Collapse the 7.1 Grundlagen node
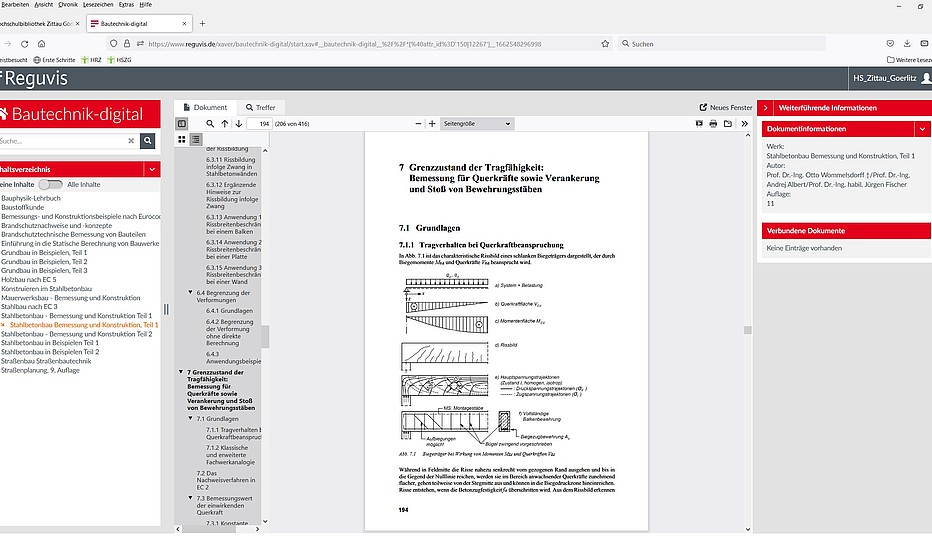 pyautogui.click(x=190, y=418)
